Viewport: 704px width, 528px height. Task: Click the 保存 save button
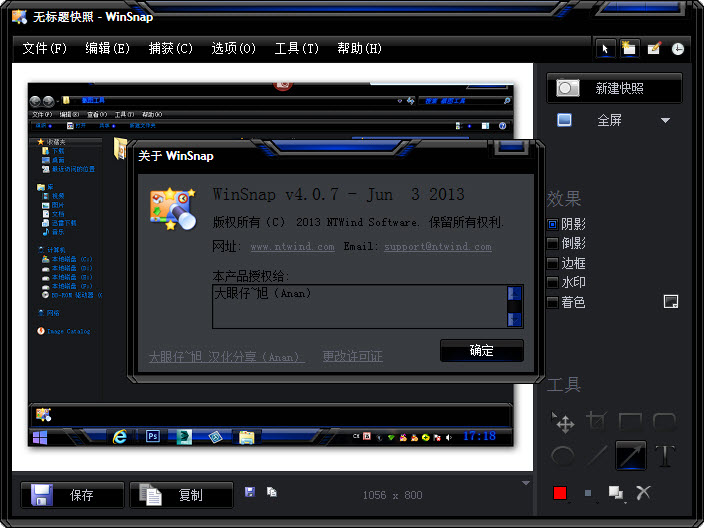coord(72,495)
